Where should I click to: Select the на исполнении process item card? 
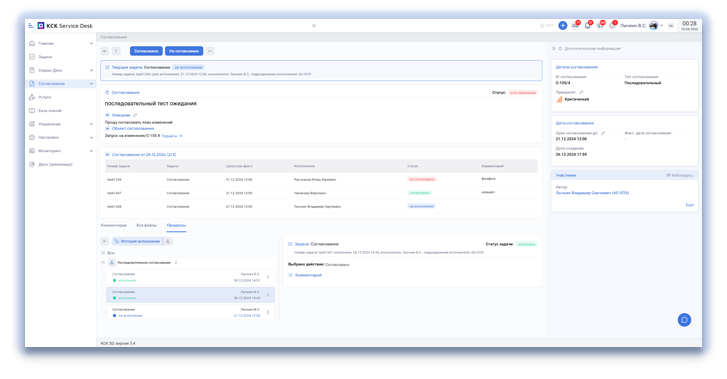click(191, 313)
